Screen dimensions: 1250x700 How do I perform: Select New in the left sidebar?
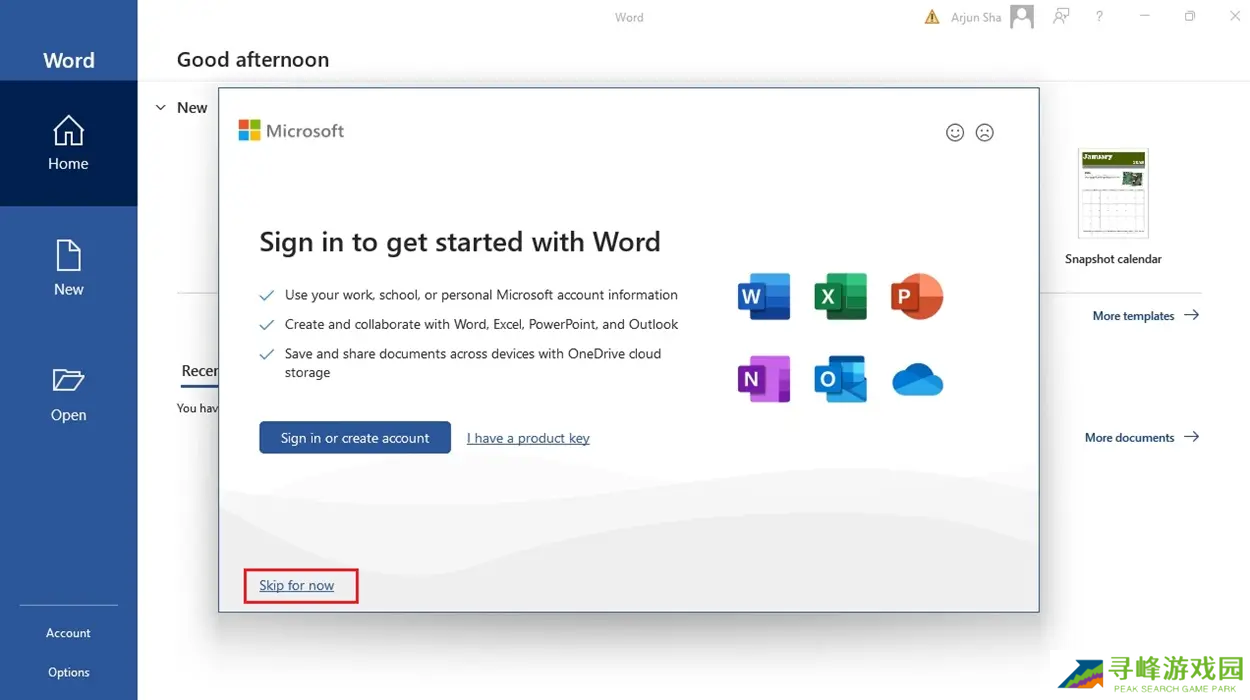[68, 268]
